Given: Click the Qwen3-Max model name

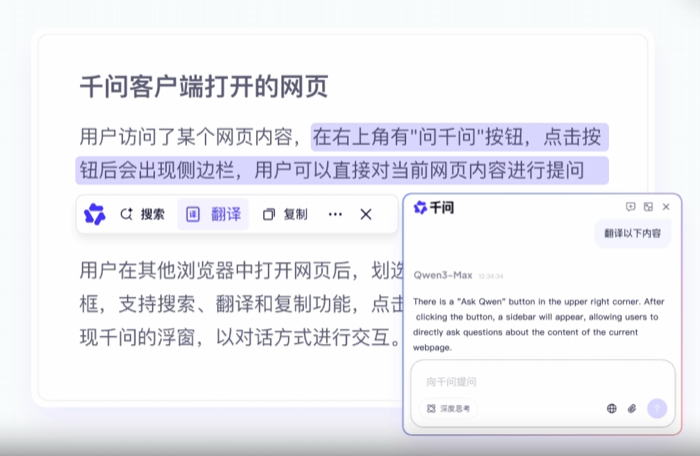Looking at the screenshot, I should pyautogui.click(x=442, y=273).
